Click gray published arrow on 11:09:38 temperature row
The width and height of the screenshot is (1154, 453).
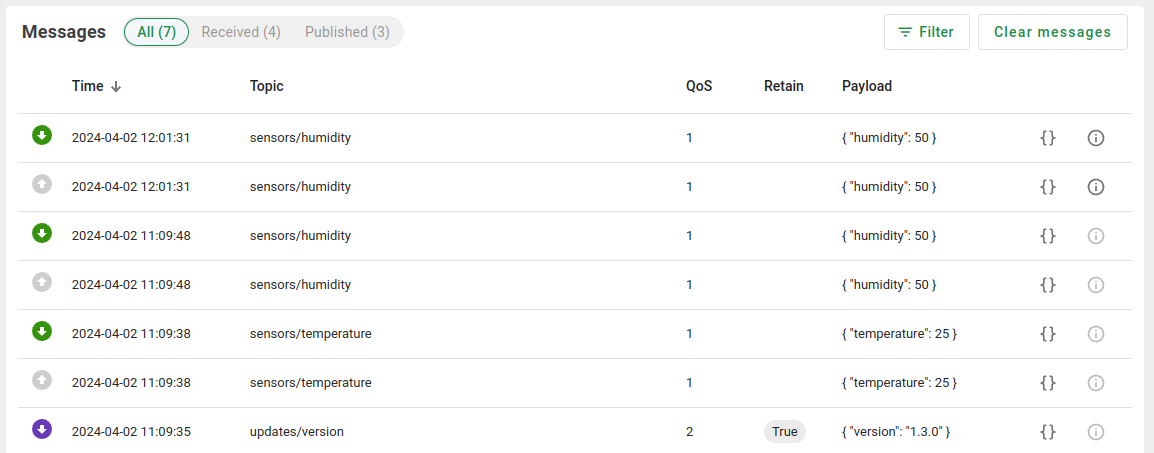click(42, 380)
